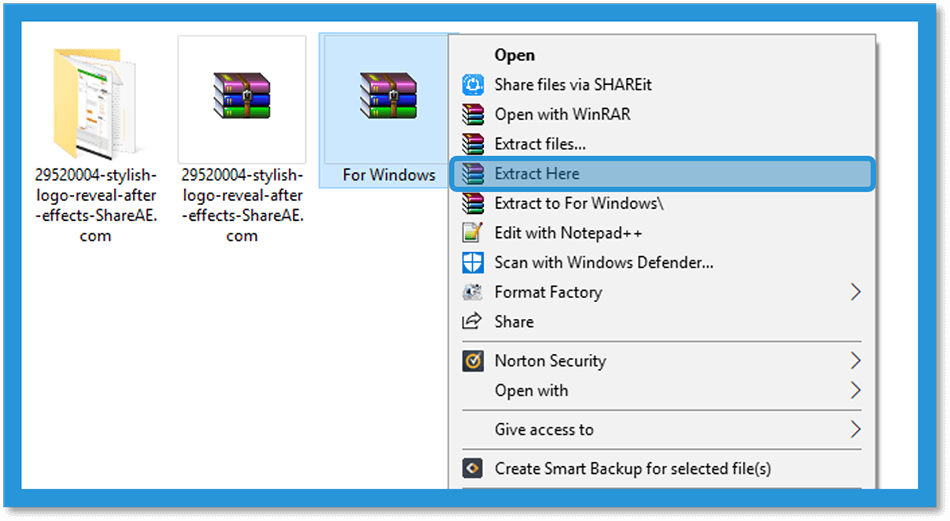Click the RAR archive's 29520004-stylish-logo-reveal name label
This screenshot has height=521, width=950.
coord(242,205)
